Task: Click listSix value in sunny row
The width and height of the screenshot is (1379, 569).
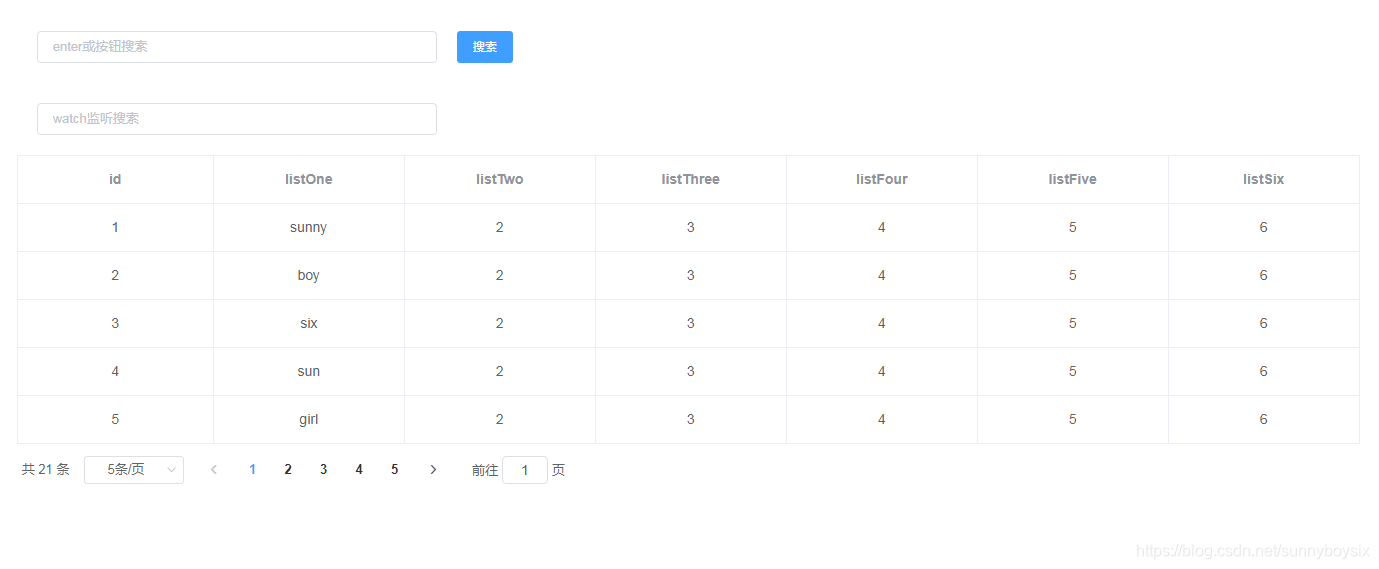Action: (1264, 228)
